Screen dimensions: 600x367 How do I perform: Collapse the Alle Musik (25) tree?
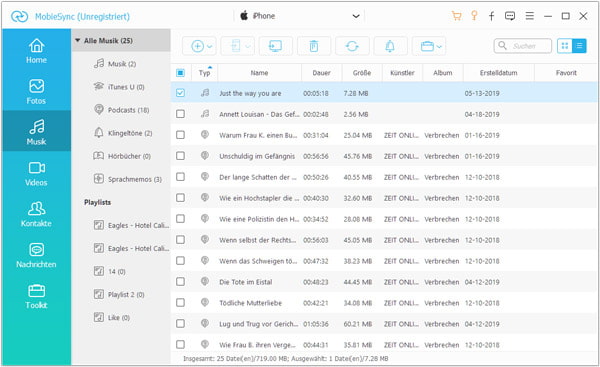click(78, 40)
